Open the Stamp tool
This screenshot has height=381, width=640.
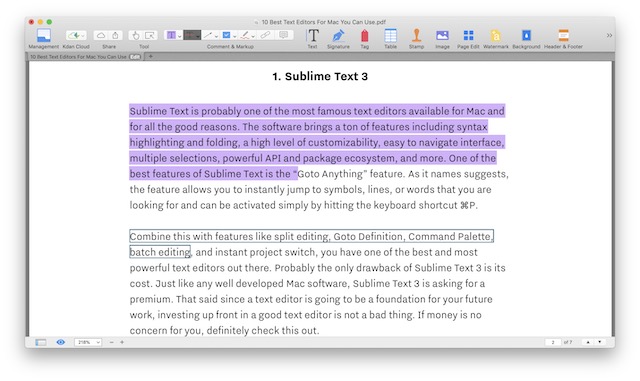coord(416,36)
